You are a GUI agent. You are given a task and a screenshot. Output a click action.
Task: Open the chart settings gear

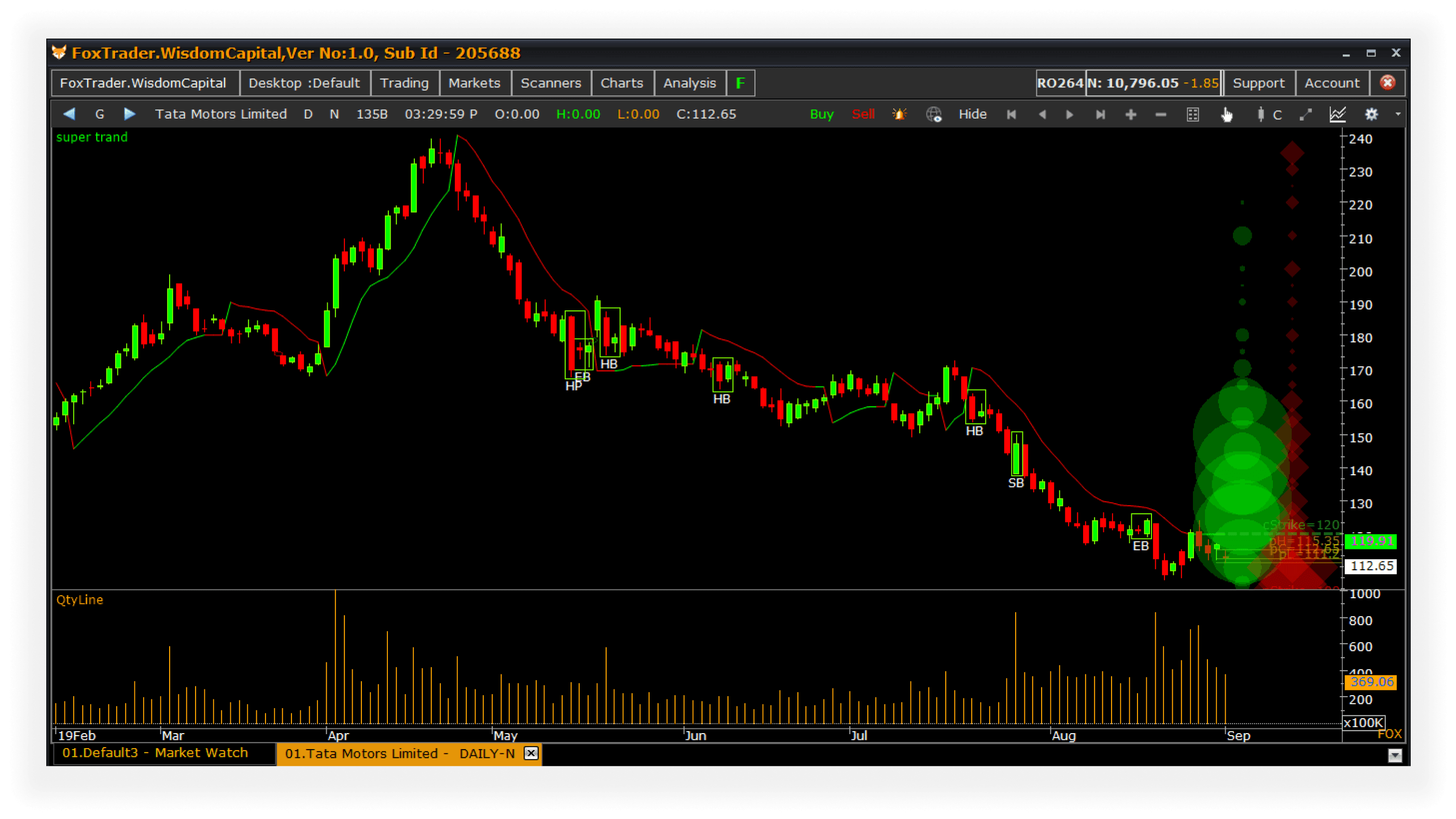point(1371,115)
